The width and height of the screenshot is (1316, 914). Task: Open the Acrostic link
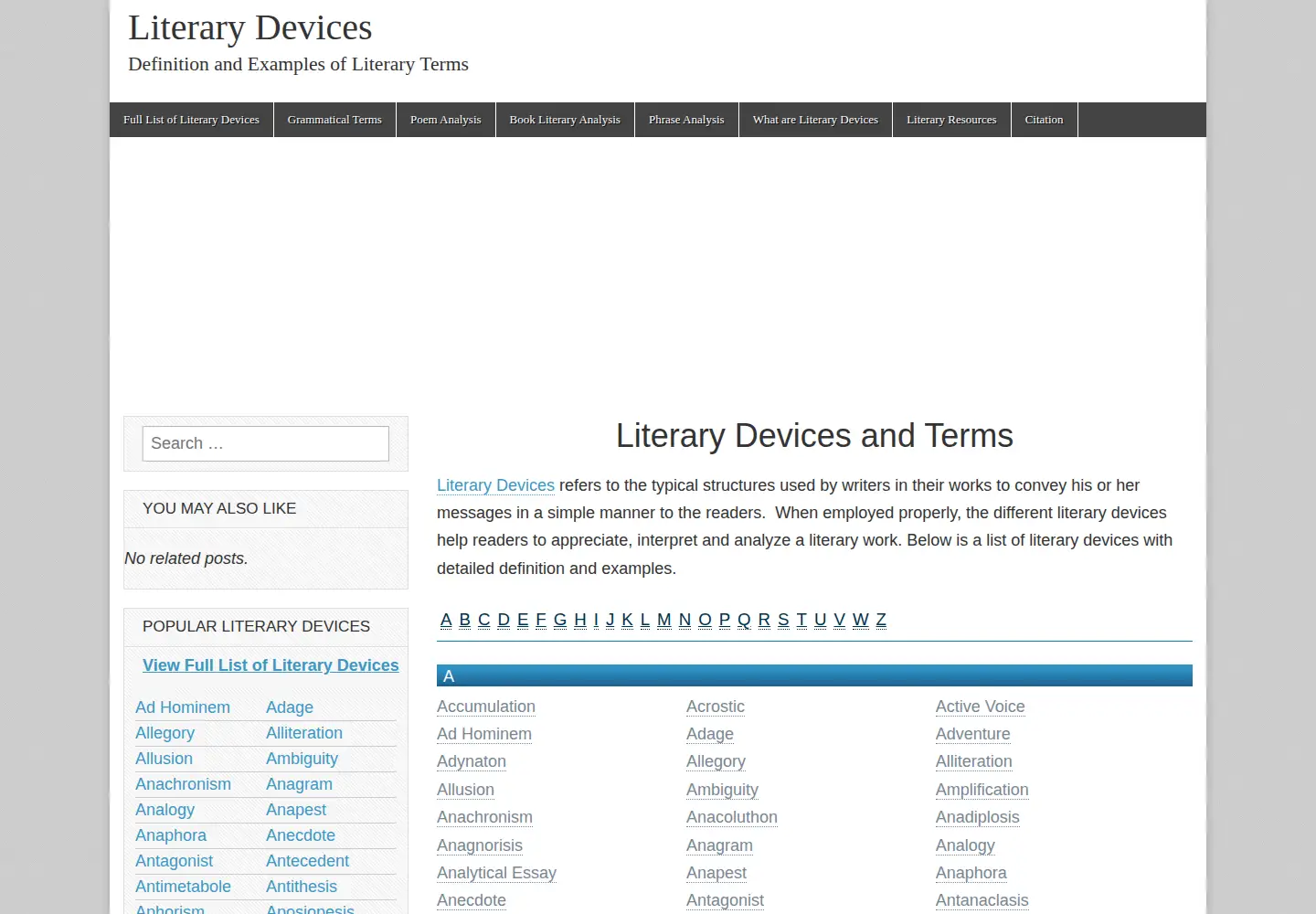[716, 707]
